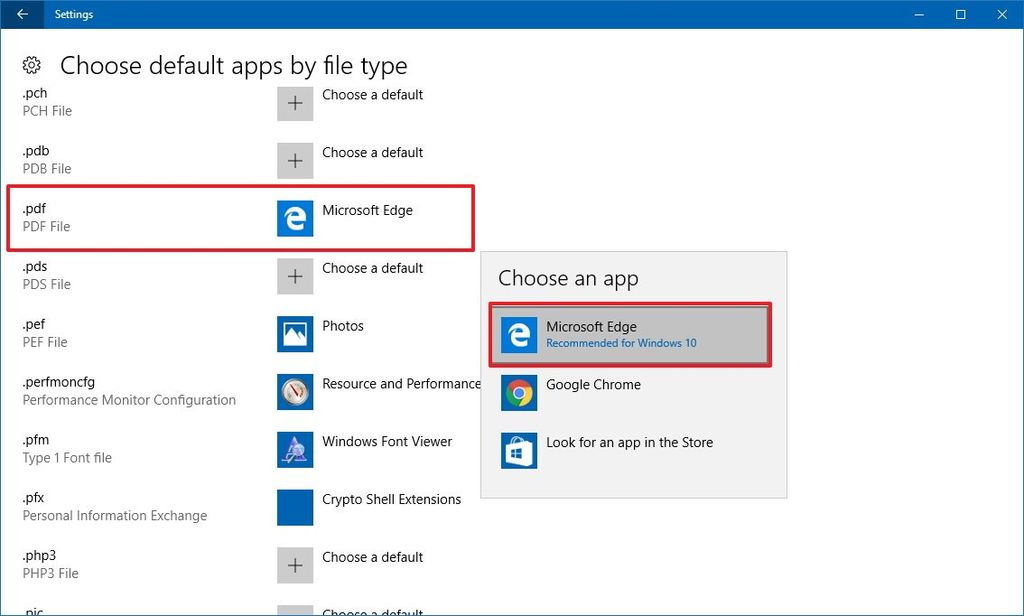The width and height of the screenshot is (1024, 616).
Task: Click the Edge icon inside Choose an app
Action: click(x=518, y=334)
